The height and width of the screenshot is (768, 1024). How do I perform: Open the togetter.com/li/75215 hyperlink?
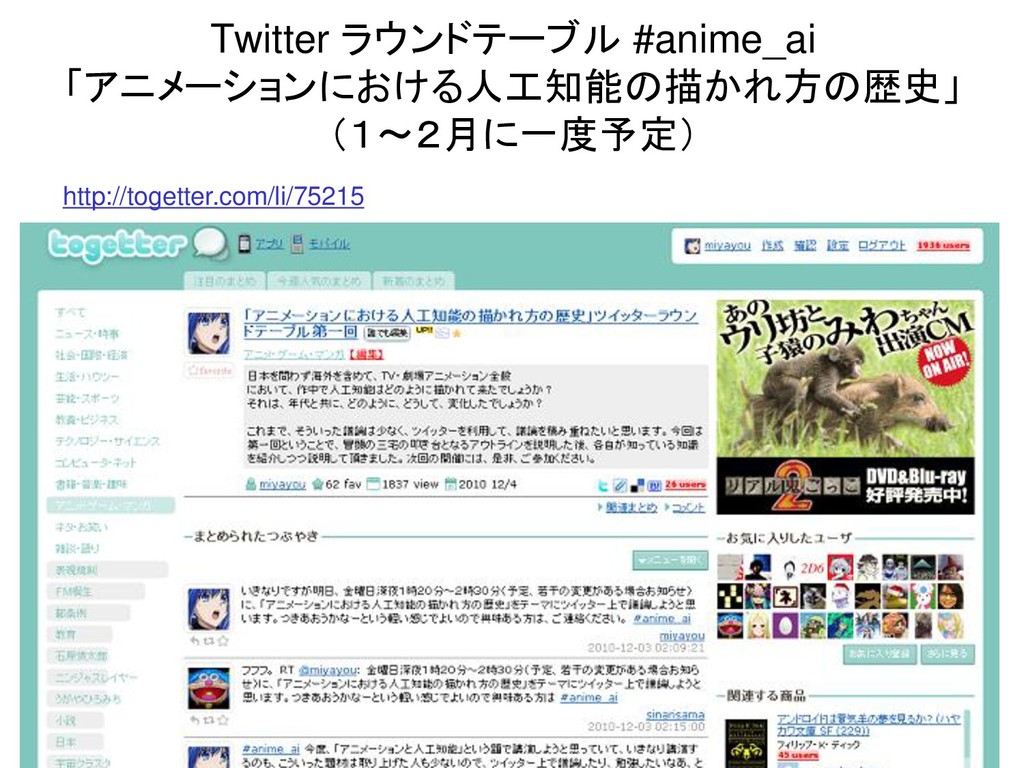[x=213, y=196]
